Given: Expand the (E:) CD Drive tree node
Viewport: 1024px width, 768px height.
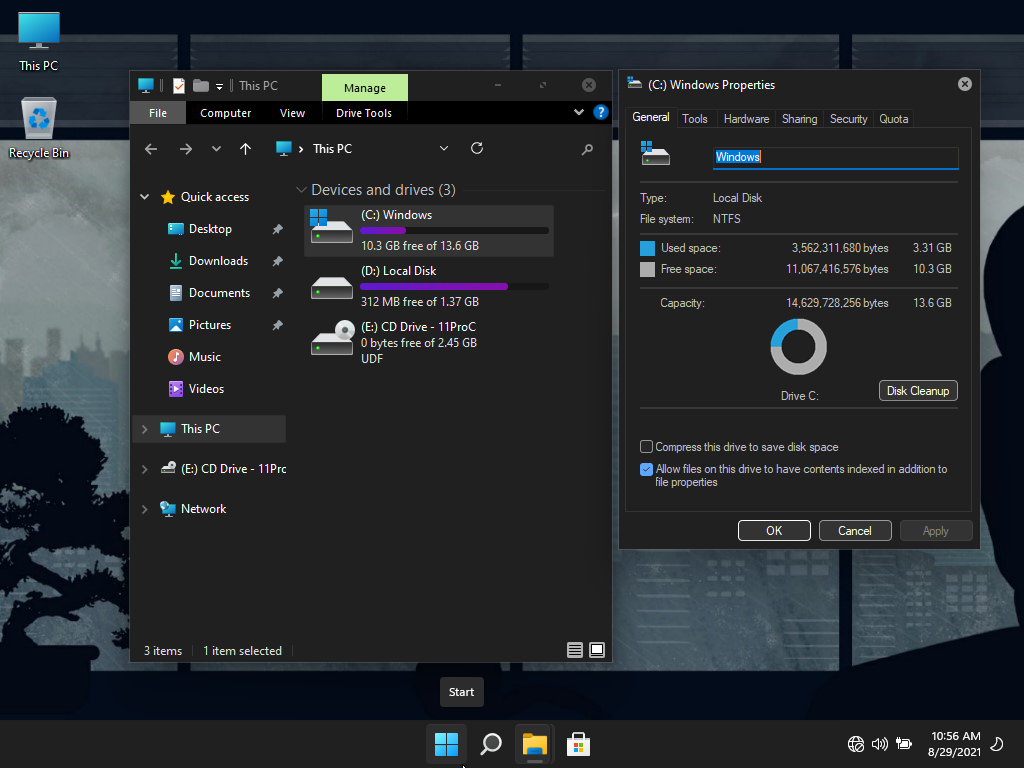Looking at the screenshot, I should coord(144,469).
